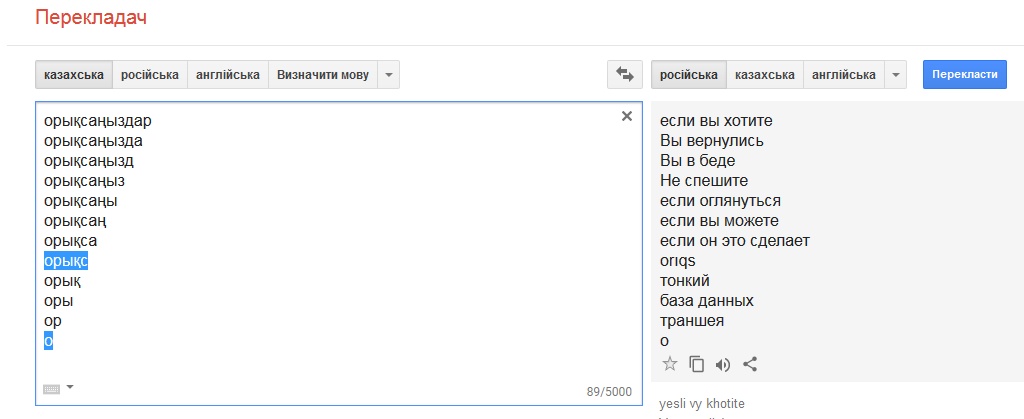Share the translation
The width and height of the screenshot is (1024, 419).
pyautogui.click(x=750, y=364)
